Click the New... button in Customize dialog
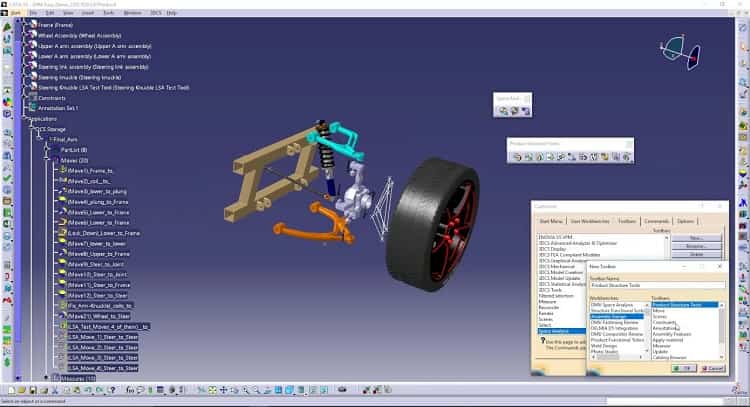This screenshot has width=750, height=407. (x=696, y=238)
